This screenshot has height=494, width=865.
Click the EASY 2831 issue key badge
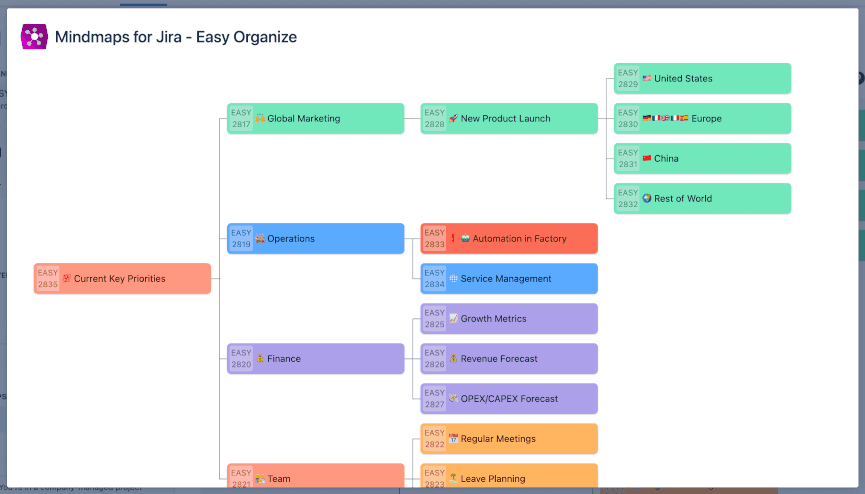tap(628, 158)
